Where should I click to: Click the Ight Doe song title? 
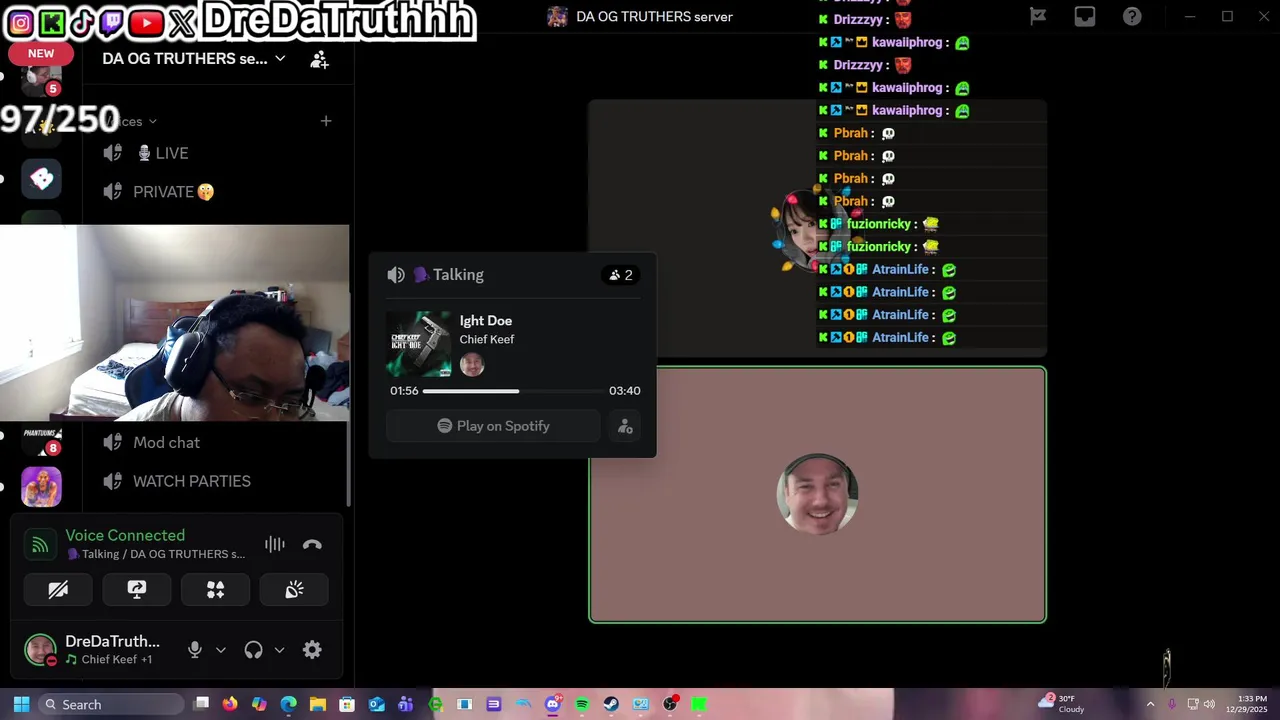[486, 321]
